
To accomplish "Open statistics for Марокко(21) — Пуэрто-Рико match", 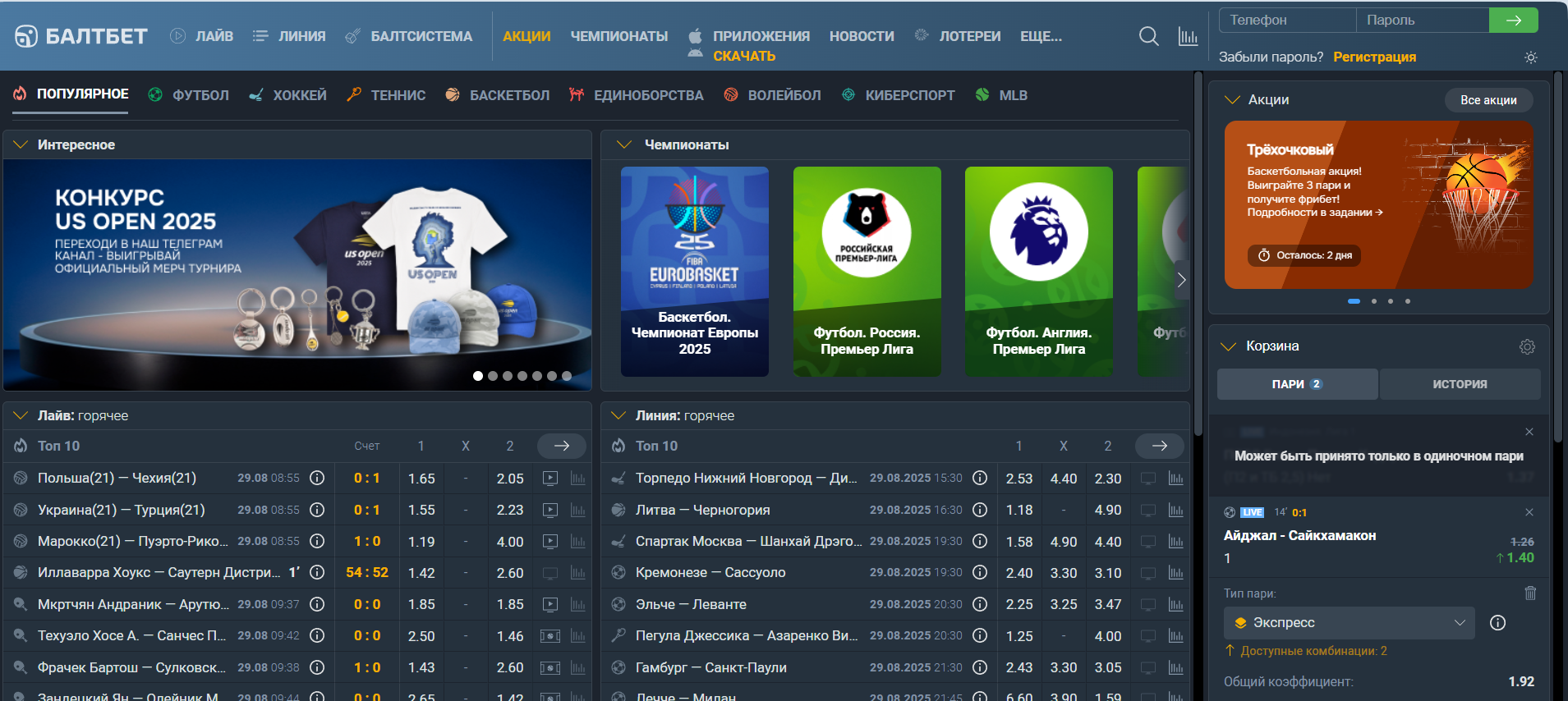I will [578, 542].
